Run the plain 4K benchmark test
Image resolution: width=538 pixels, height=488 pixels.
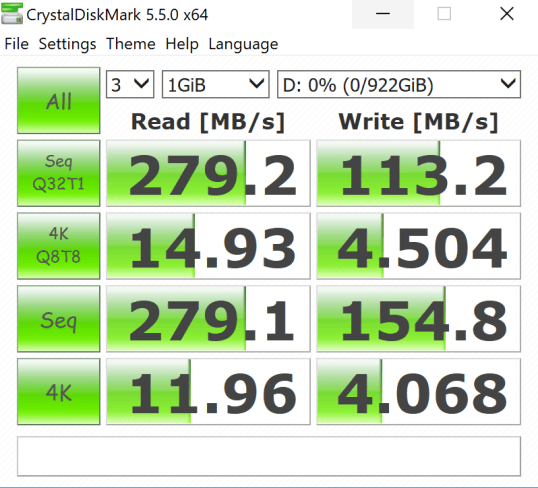tap(59, 392)
